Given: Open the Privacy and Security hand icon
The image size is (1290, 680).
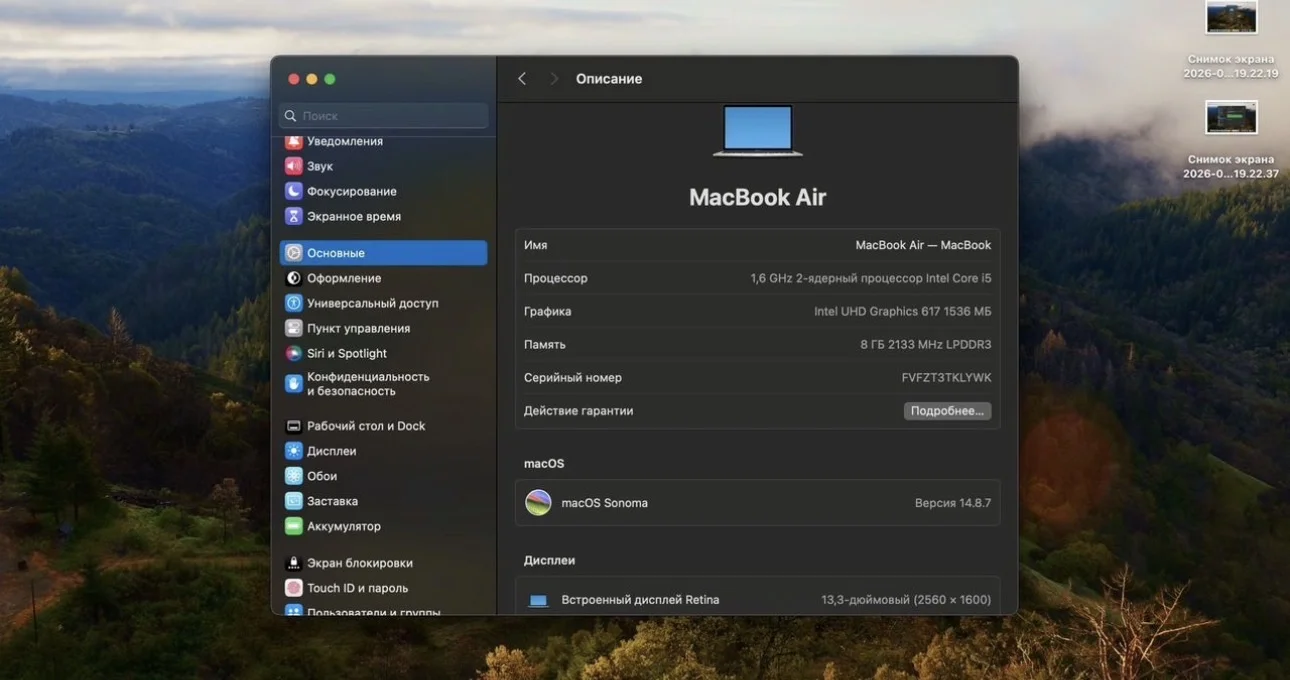Looking at the screenshot, I should point(293,384).
